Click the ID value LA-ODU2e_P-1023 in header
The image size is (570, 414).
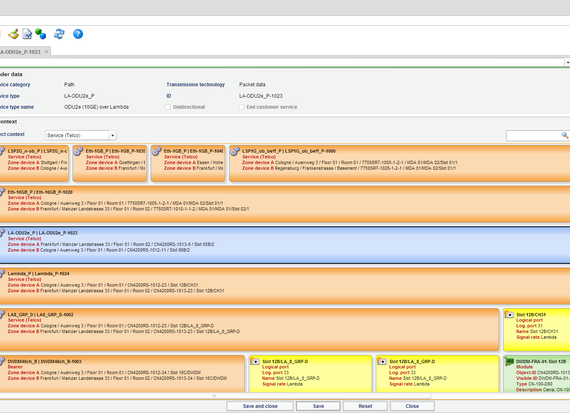261,96
